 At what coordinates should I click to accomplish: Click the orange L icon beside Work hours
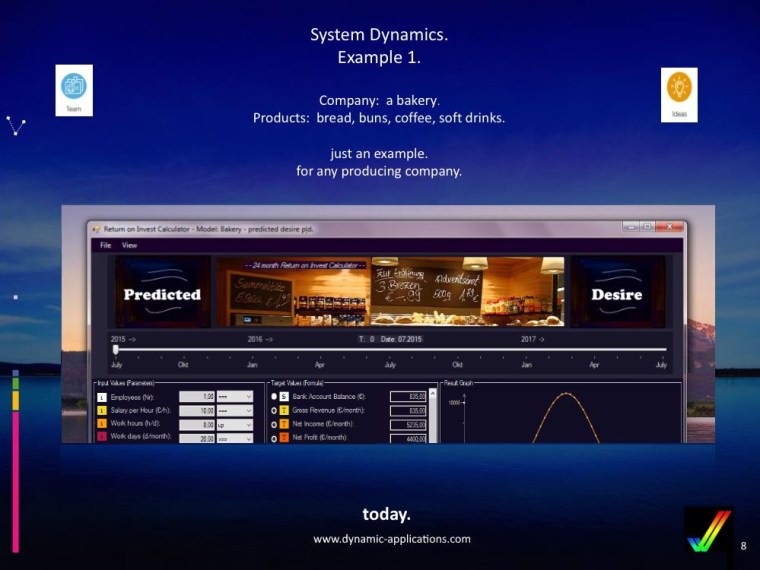[101, 424]
